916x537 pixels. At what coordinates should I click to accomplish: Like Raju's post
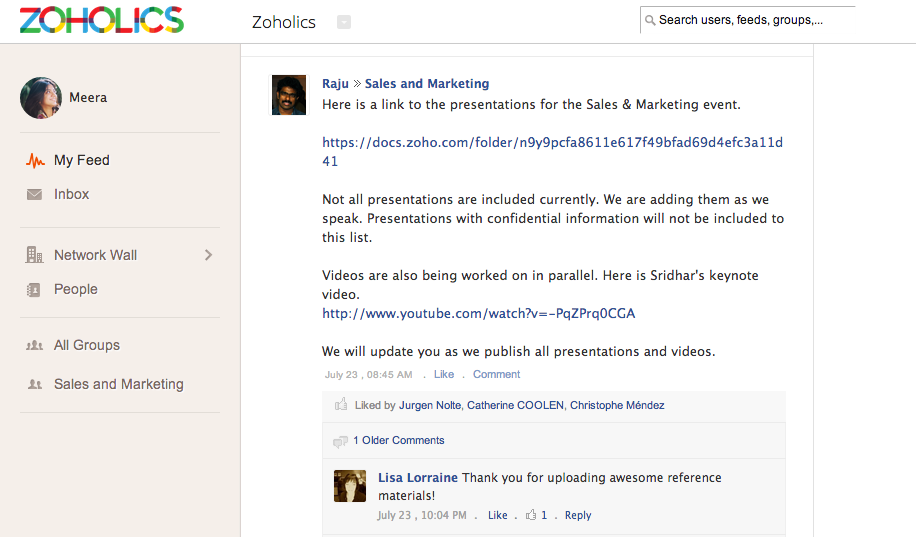[x=444, y=374]
